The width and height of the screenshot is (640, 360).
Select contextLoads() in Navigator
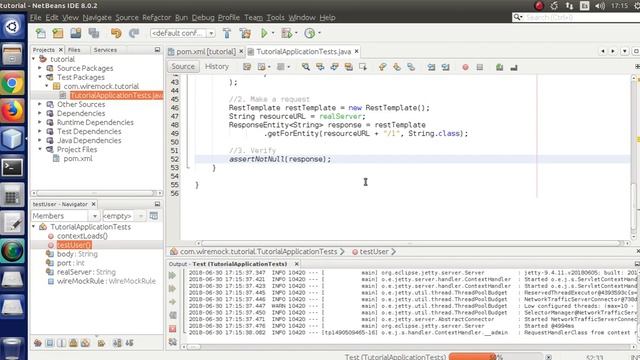tap(82, 236)
